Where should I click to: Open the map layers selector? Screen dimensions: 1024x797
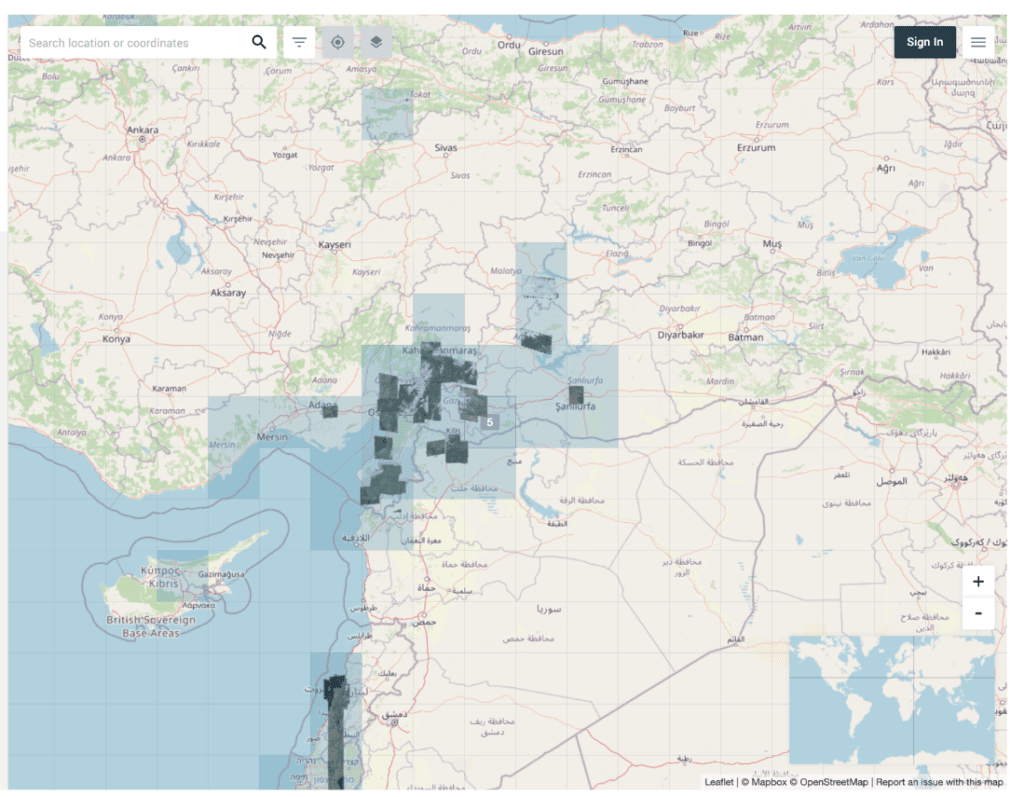click(376, 42)
